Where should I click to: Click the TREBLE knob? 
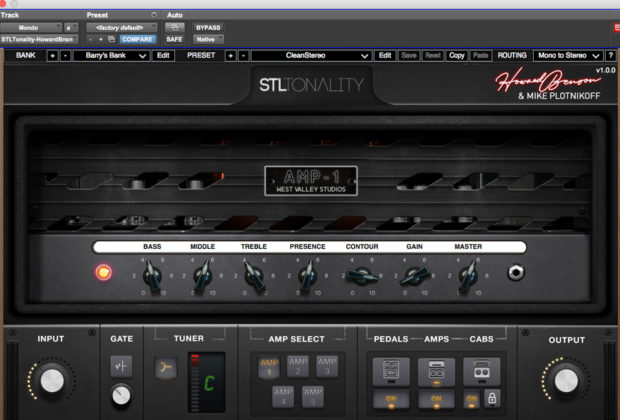(254, 275)
